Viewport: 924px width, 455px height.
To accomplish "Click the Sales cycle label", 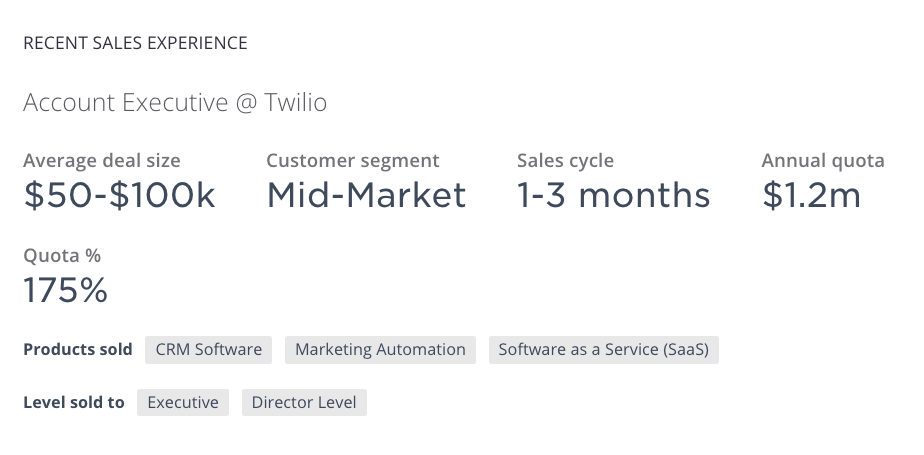I will point(566,160).
